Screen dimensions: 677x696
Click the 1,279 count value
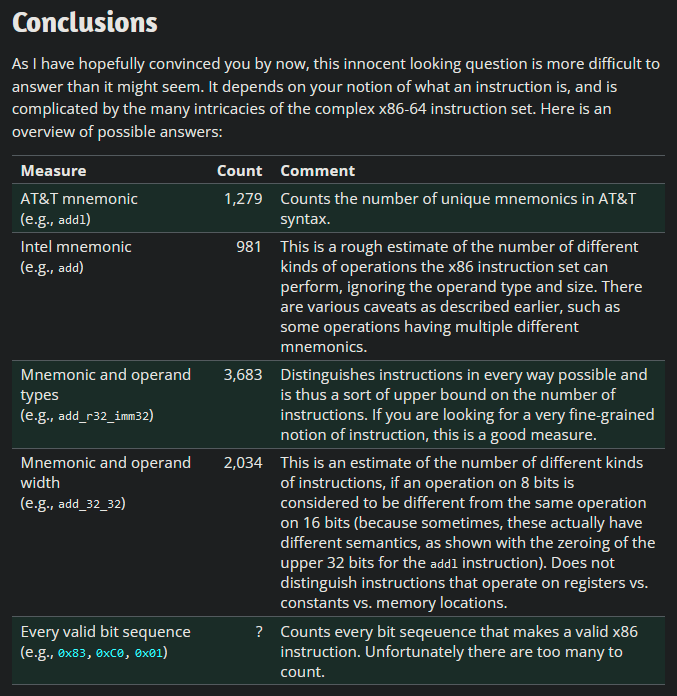pyautogui.click(x=243, y=199)
